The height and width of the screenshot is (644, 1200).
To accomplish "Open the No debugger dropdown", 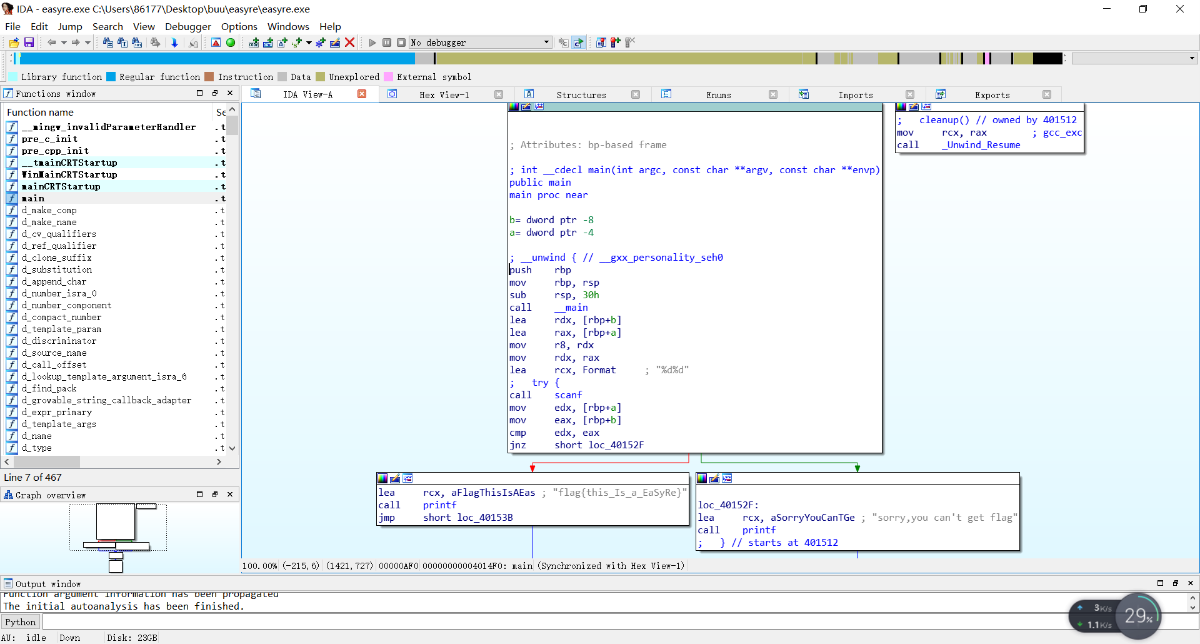I will (x=546, y=43).
